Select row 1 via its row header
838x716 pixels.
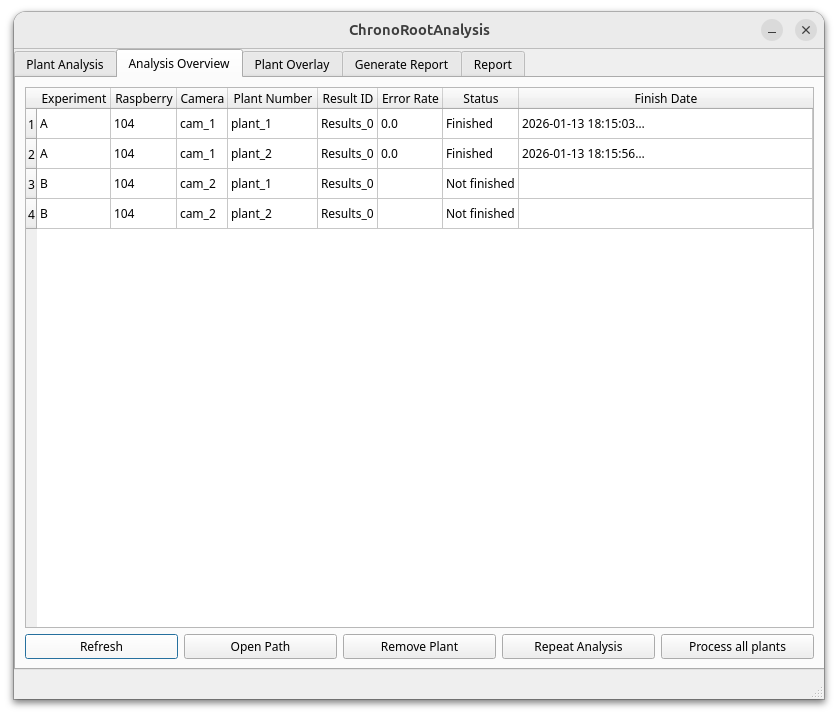click(x=31, y=124)
